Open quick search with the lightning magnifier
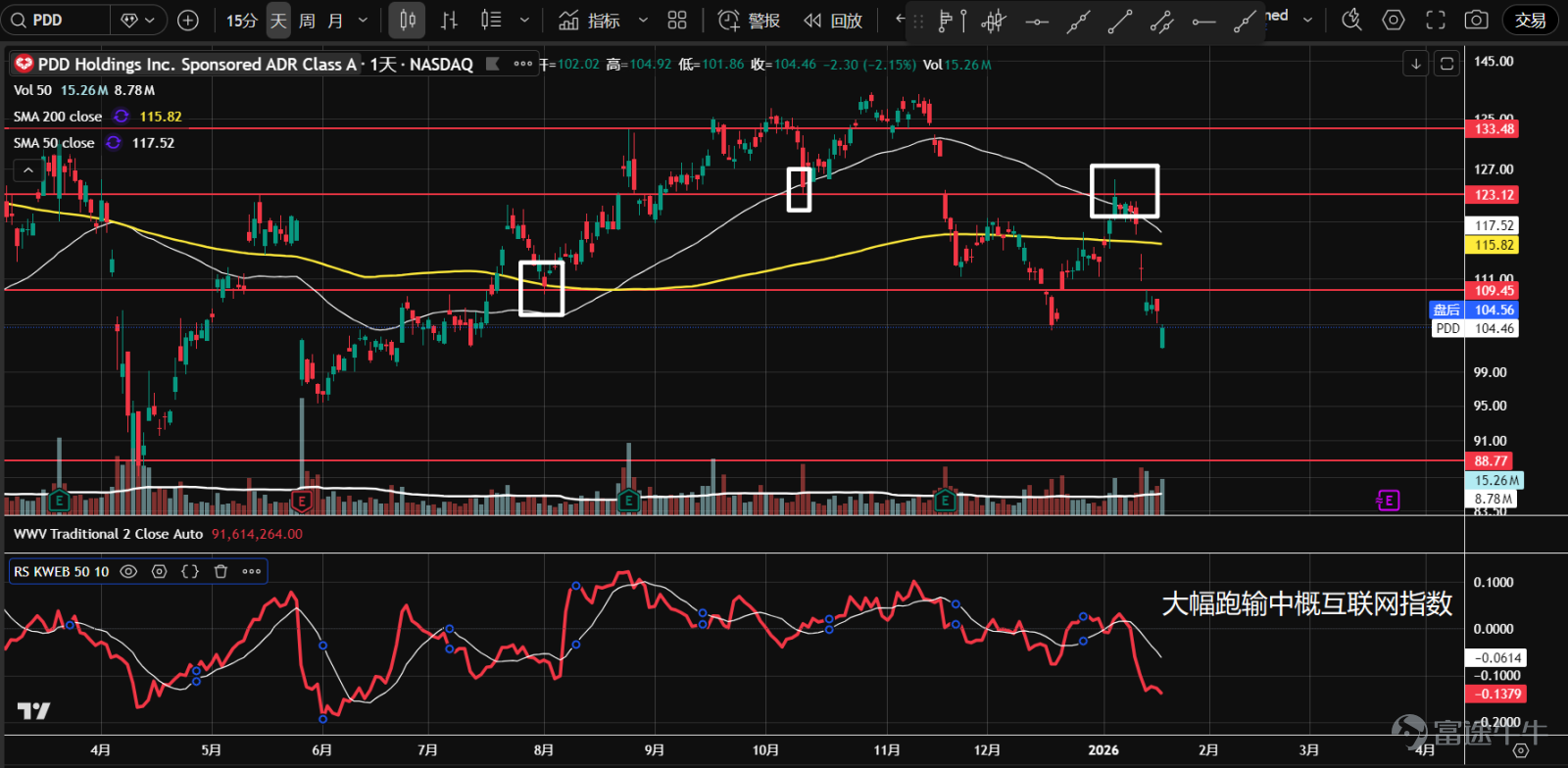Screen dimensions: 1568x768 (x=1351, y=20)
